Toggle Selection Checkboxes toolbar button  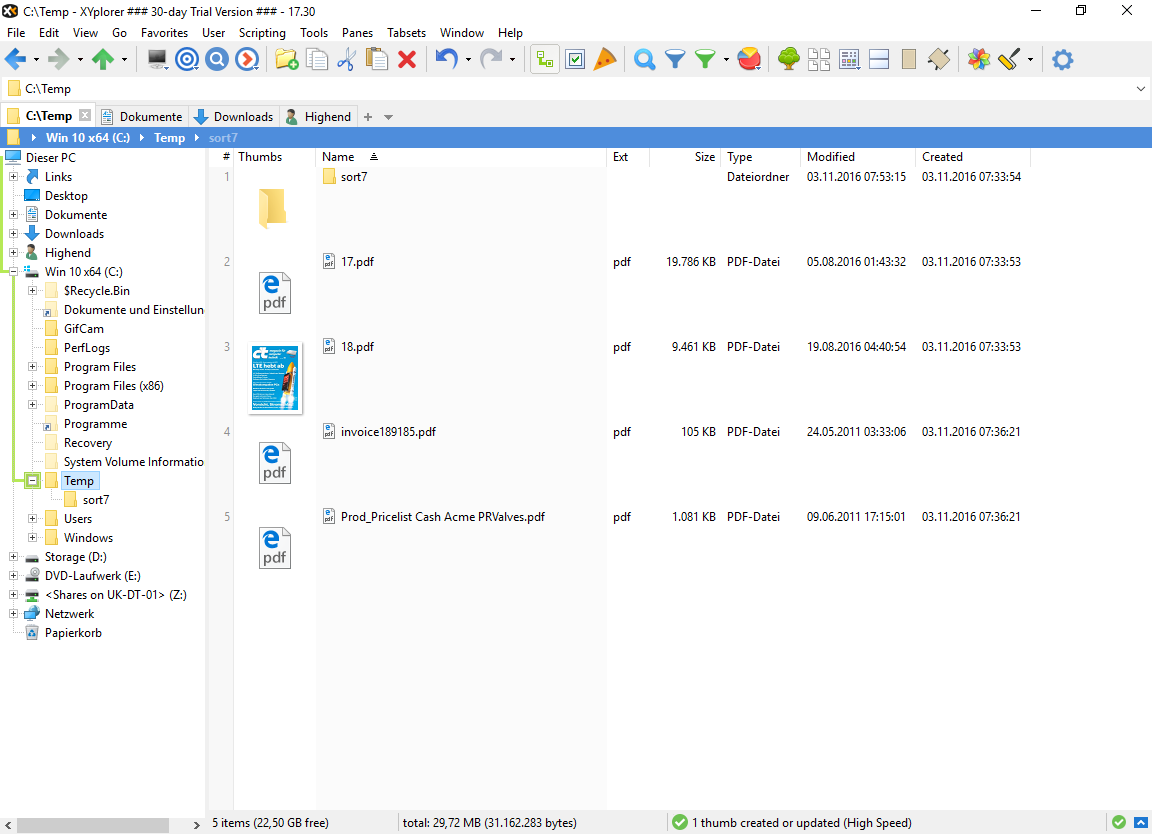click(x=575, y=60)
